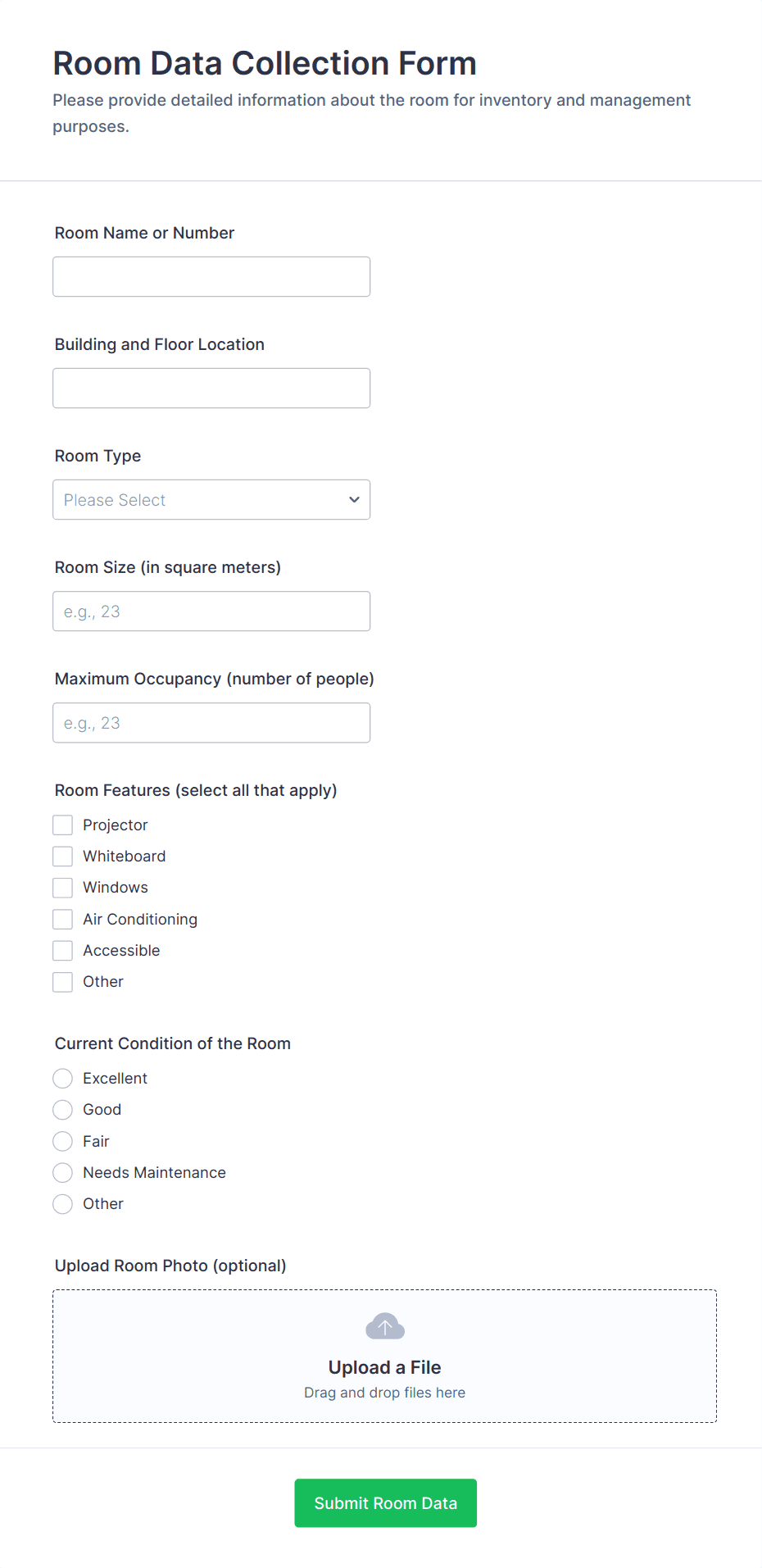The width and height of the screenshot is (762, 1568).
Task: Select Good room condition
Action: pos(62,1109)
